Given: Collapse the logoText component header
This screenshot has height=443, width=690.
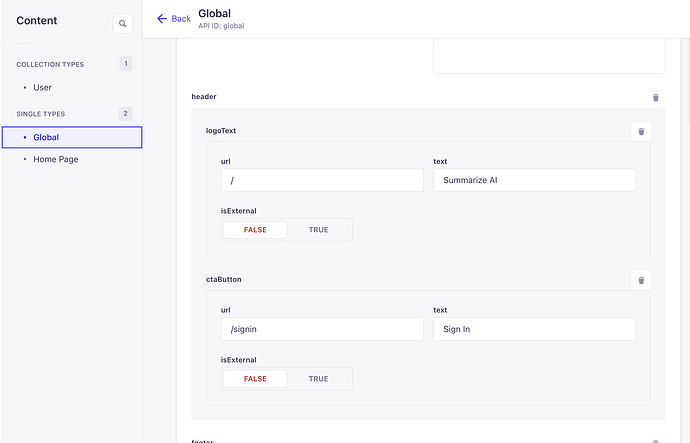Looking at the screenshot, I should pos(222,131).
